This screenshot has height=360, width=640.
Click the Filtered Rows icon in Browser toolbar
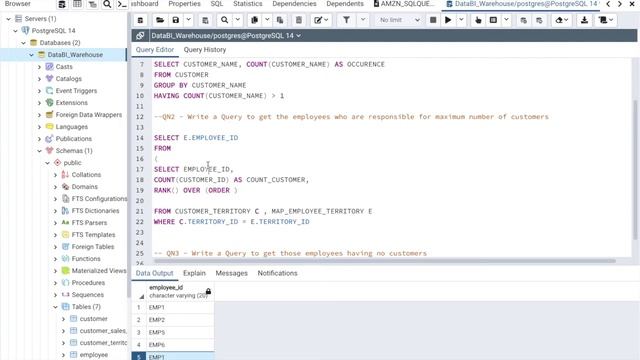92,4
